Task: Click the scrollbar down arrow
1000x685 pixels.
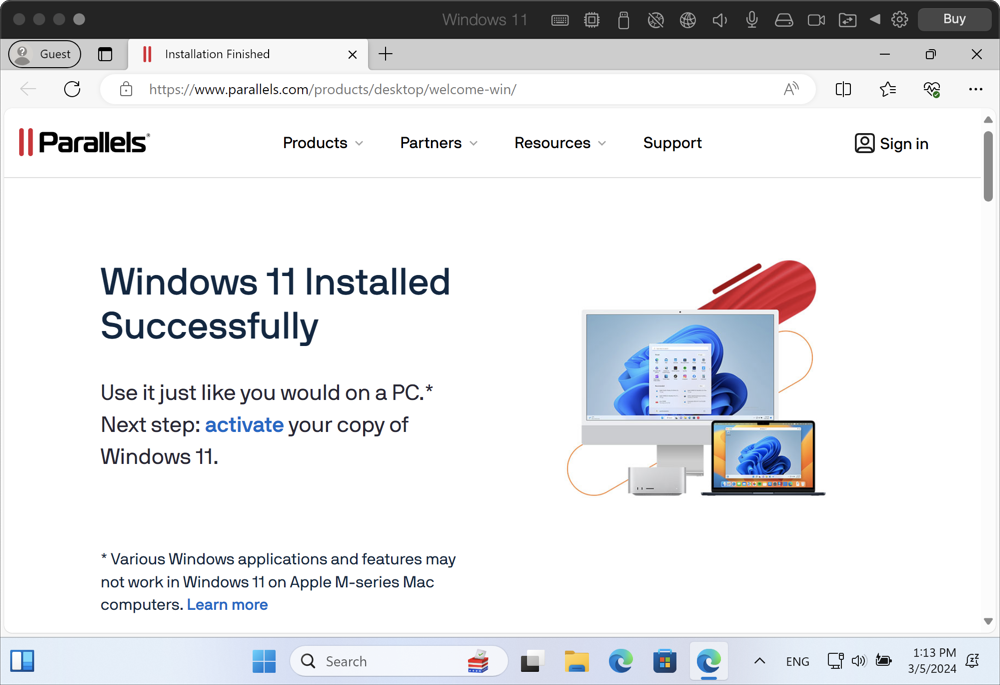Action: point(988,621)
